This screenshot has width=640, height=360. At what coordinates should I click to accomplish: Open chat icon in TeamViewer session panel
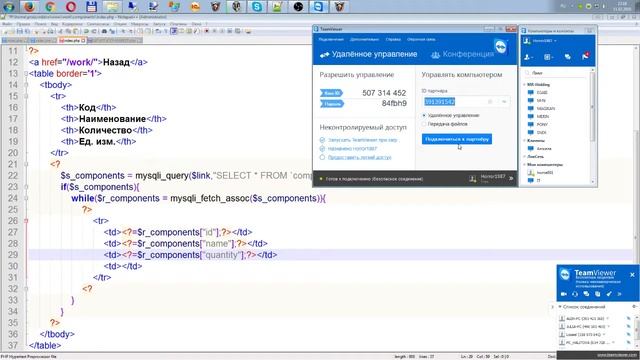point(587,294)
